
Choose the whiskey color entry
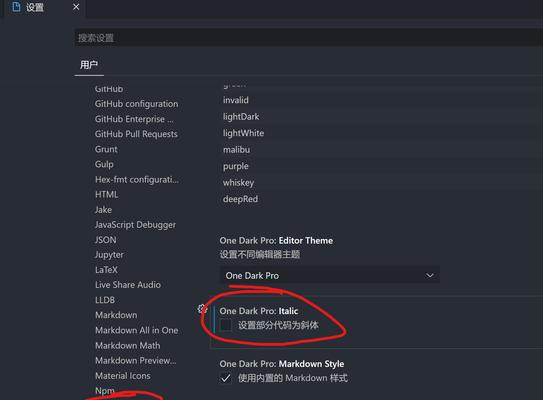click(x=239, y=183)
